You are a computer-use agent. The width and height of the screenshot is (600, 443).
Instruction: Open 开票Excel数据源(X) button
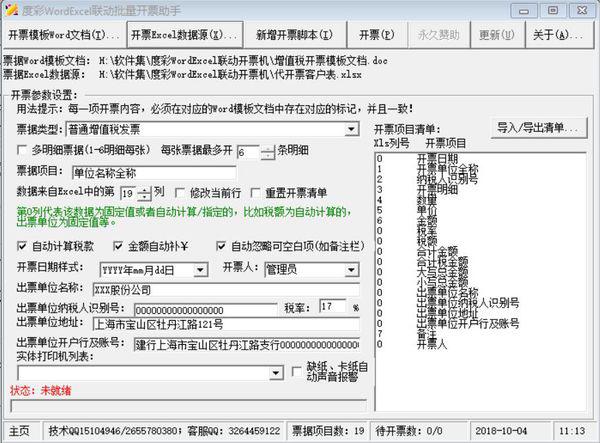184,35
